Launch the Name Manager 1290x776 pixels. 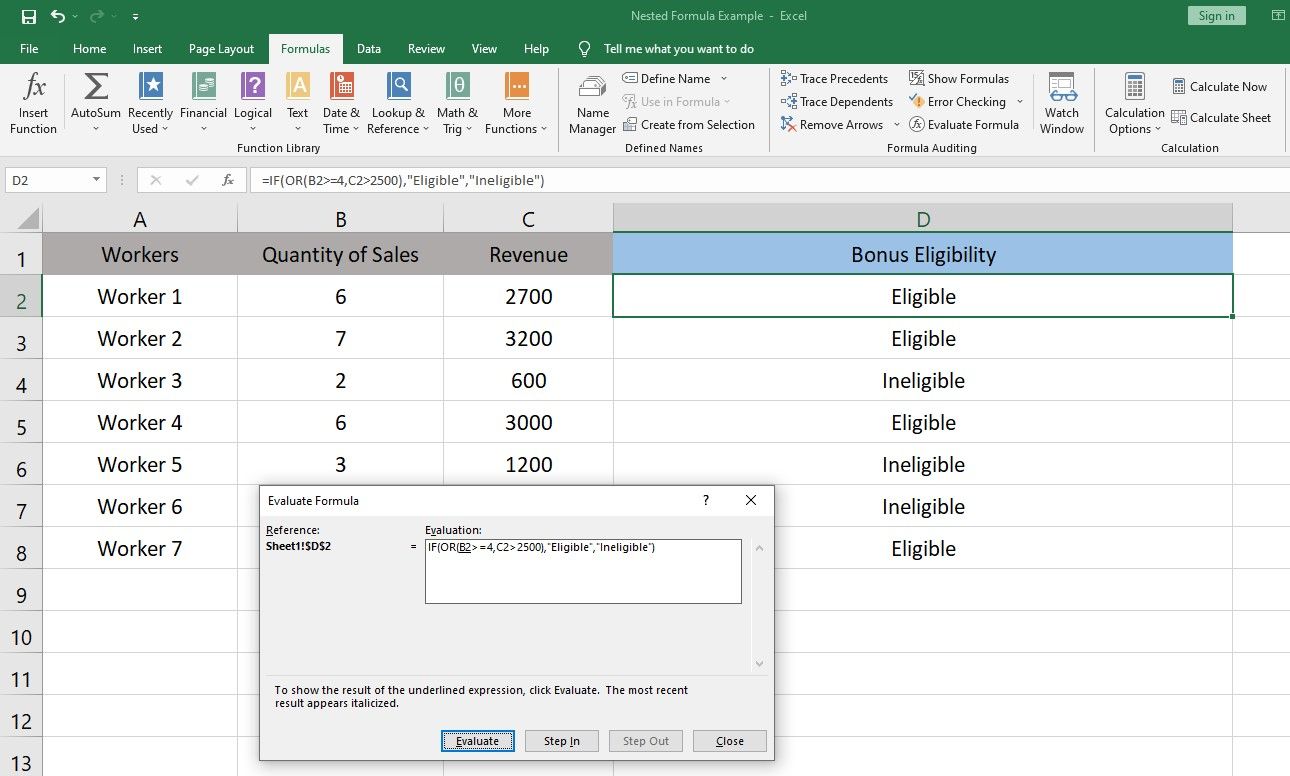[591, 101]
